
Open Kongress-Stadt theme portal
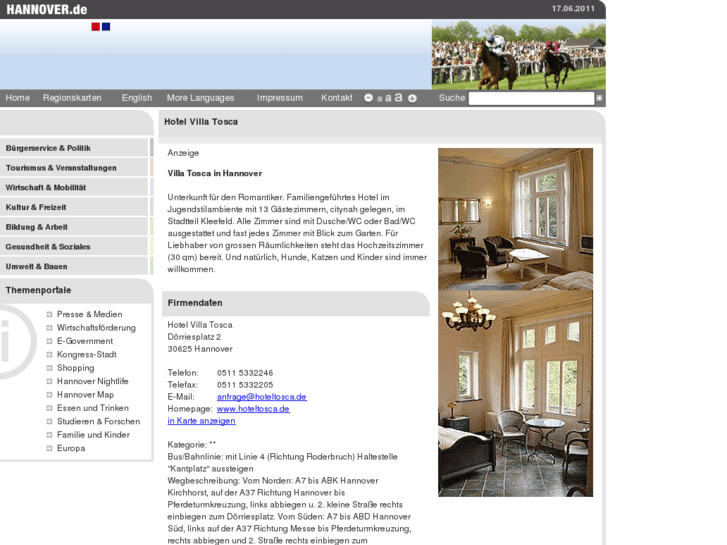86,354
